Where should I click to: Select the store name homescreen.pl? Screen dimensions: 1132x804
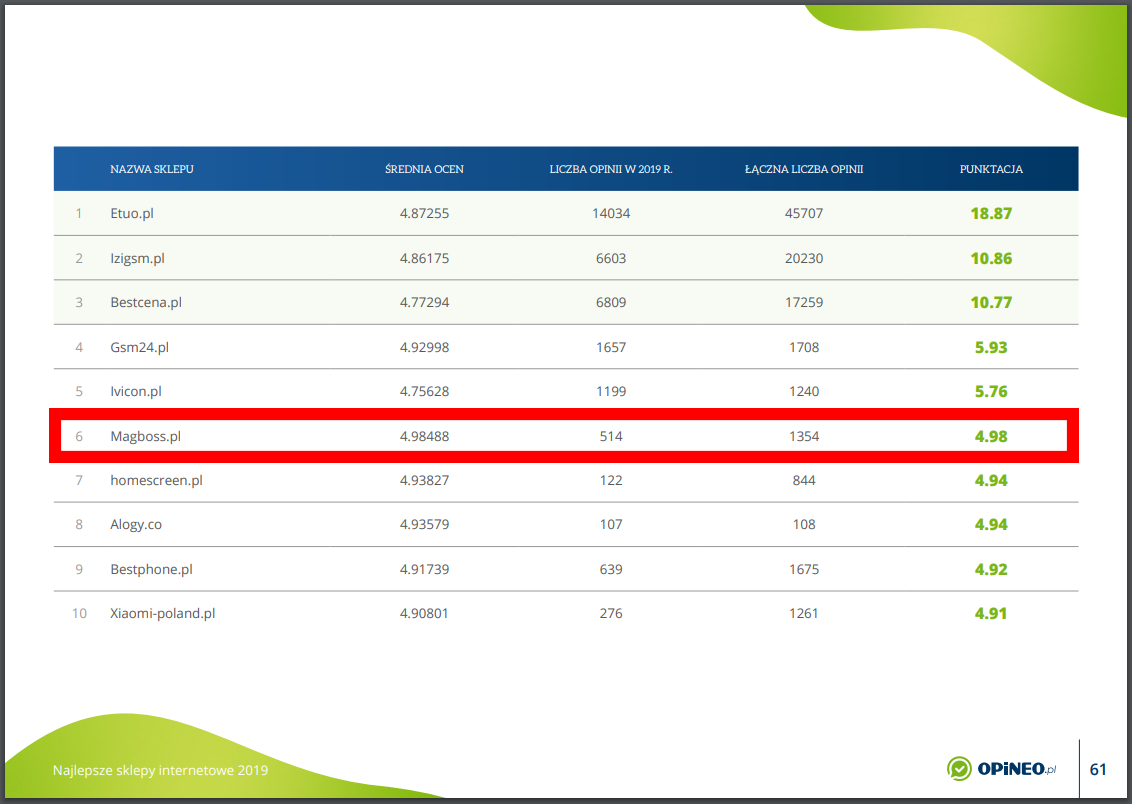[x=156, y=480]
